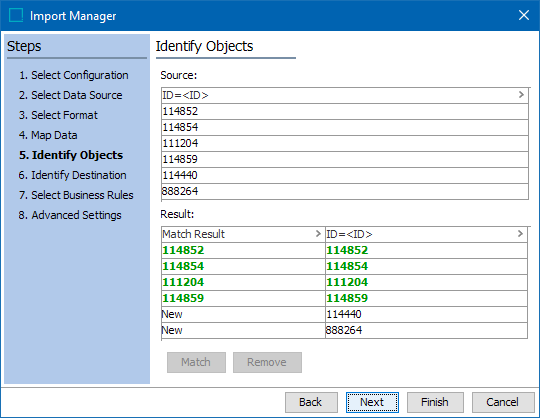Viewport: 540px width, 418px height.
Task: Click the Next button
Action: pos(372,402)
